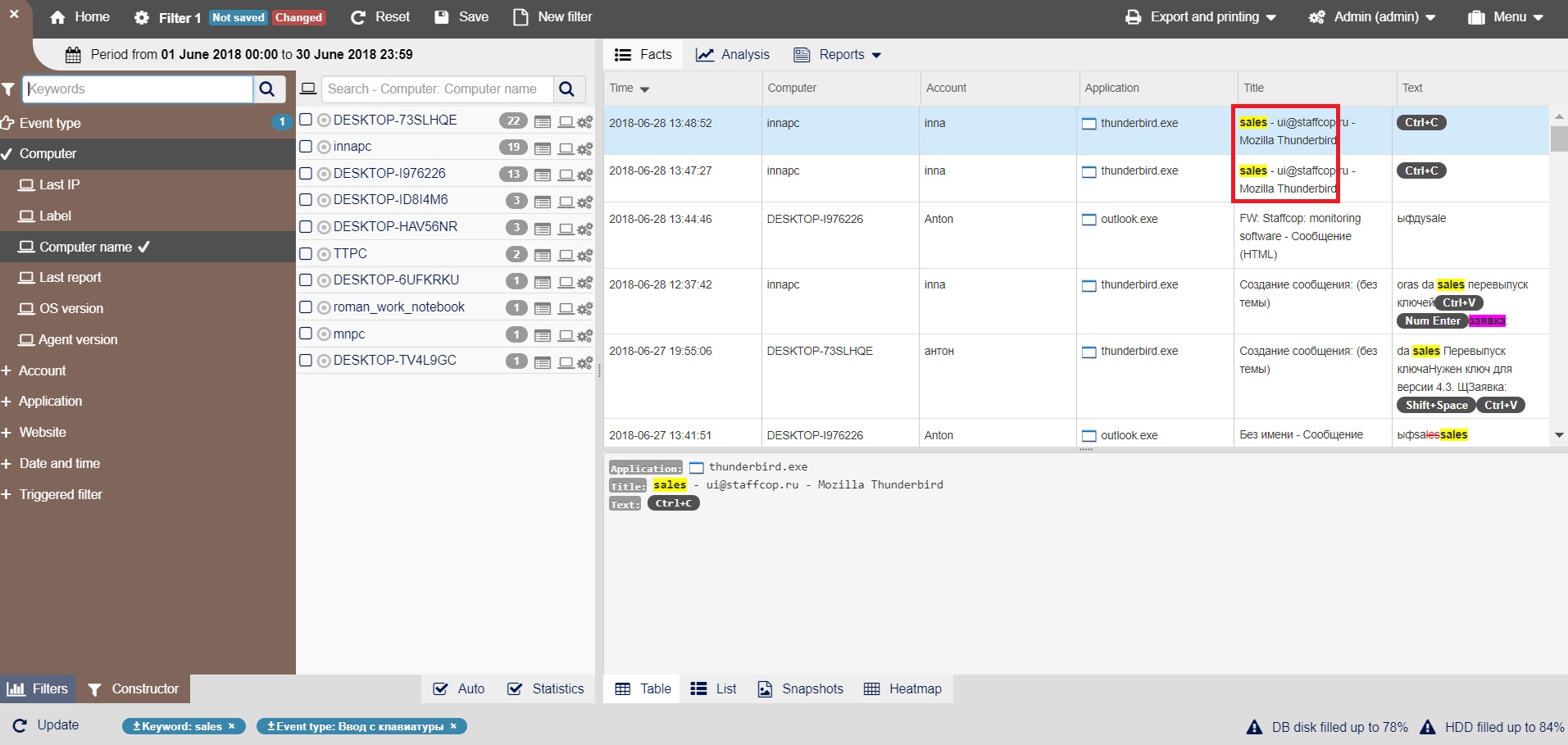Toggle the Auto checkbox
The image size is (1568, 745).
coord(441,688)
